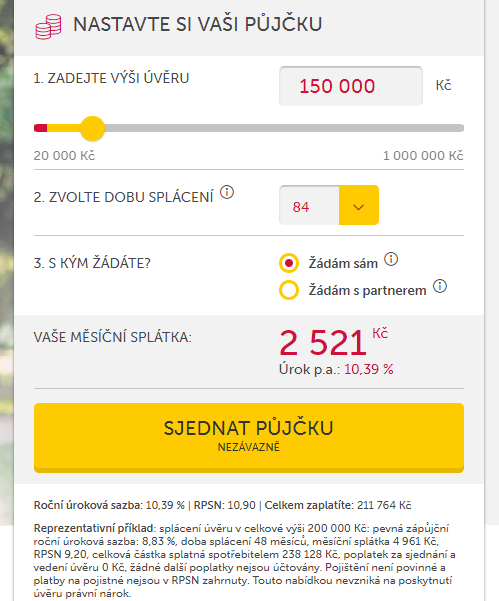499x601 pixels.
Task: Click the grey slider track near 1 000 000 Kč
Action: (441, 128)
